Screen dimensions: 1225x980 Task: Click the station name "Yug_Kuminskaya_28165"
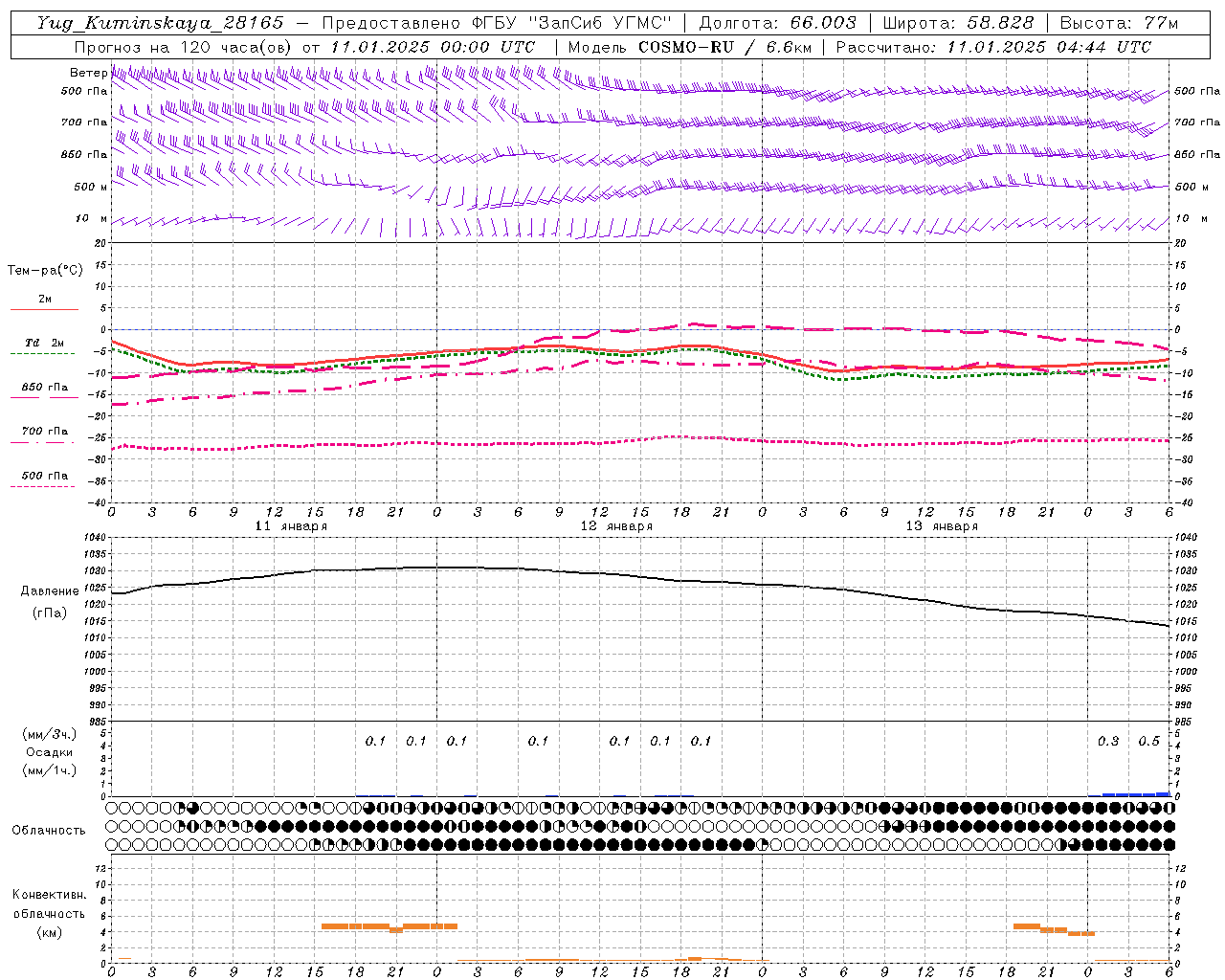click(x=160, y=23)
